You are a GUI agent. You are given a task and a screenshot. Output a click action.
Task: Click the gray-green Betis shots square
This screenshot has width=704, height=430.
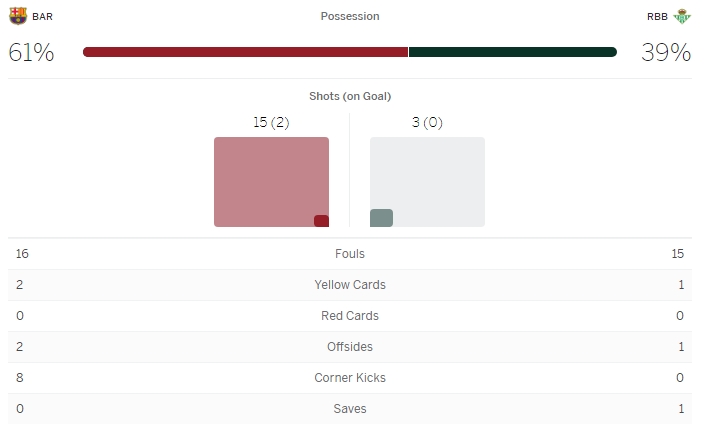click(381, 218)
